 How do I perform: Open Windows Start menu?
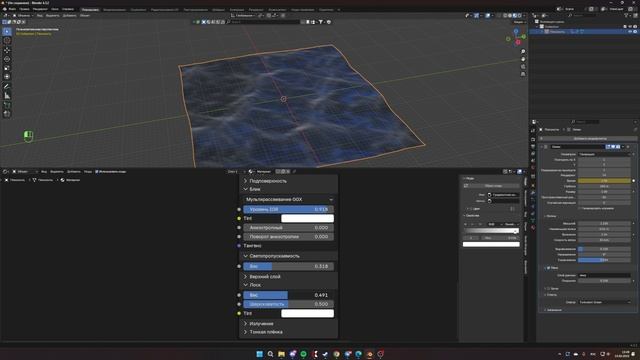[259, 354]
